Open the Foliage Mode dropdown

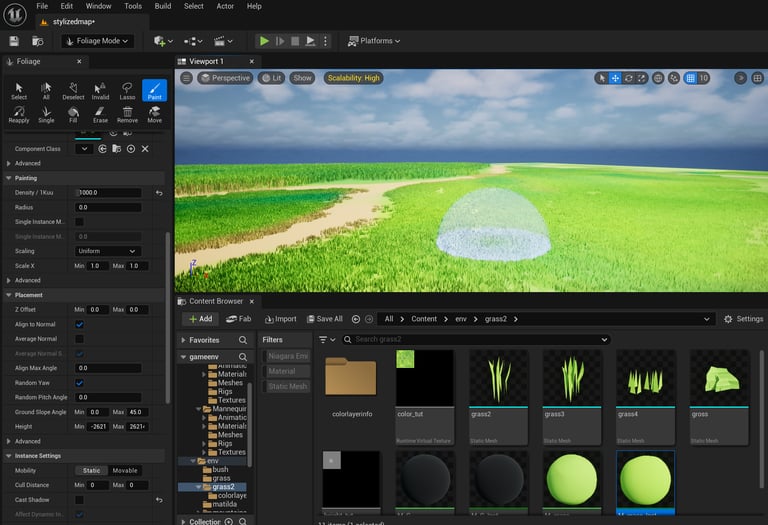click(97, 41)
